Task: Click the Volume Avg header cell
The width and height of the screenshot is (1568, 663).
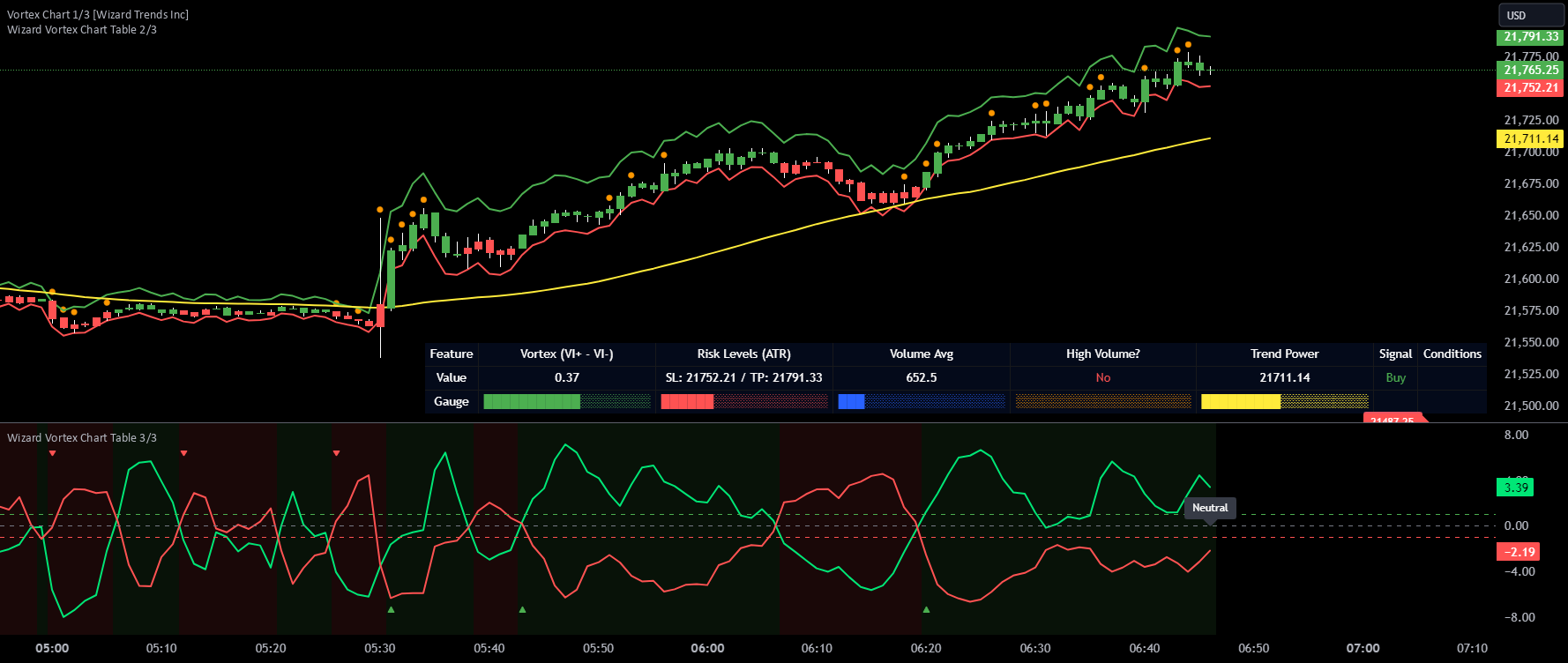Action: (922, 354)
